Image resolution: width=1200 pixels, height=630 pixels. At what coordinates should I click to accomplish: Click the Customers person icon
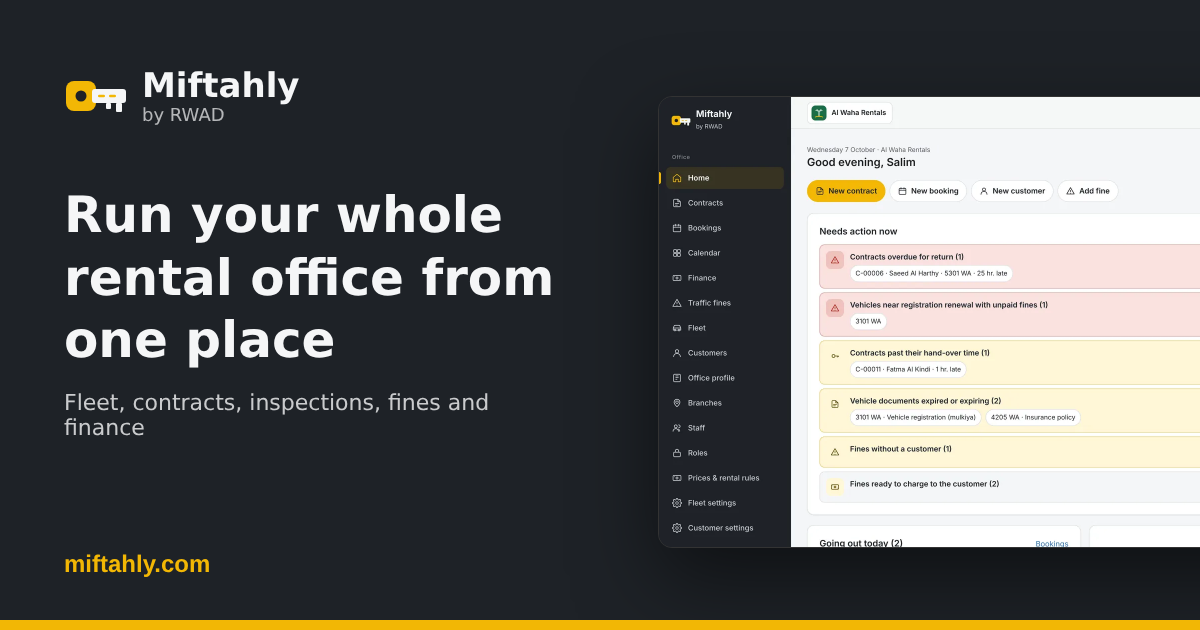pos(677,353)
